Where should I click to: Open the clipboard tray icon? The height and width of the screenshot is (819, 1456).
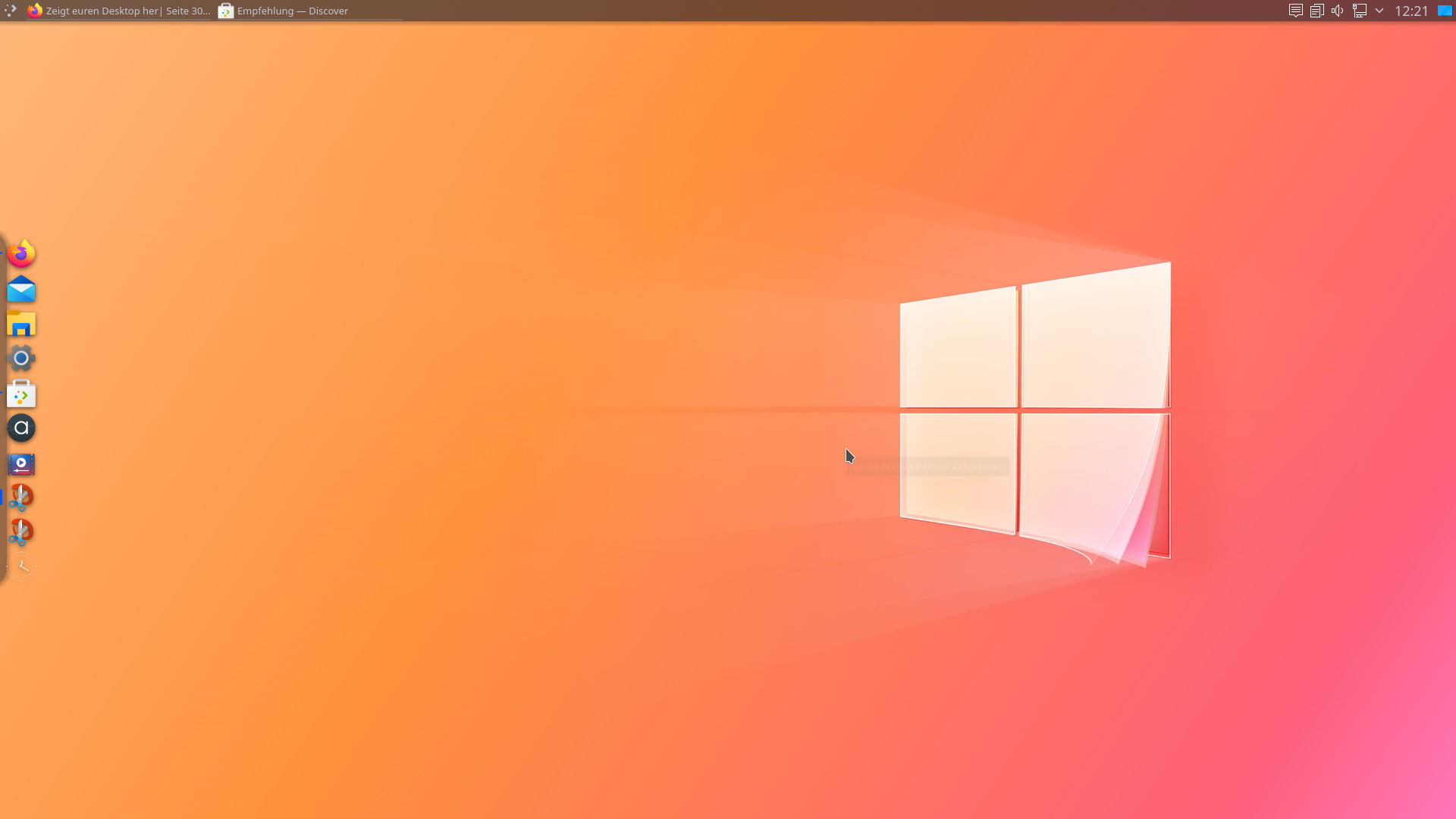tap(1317, 11)
